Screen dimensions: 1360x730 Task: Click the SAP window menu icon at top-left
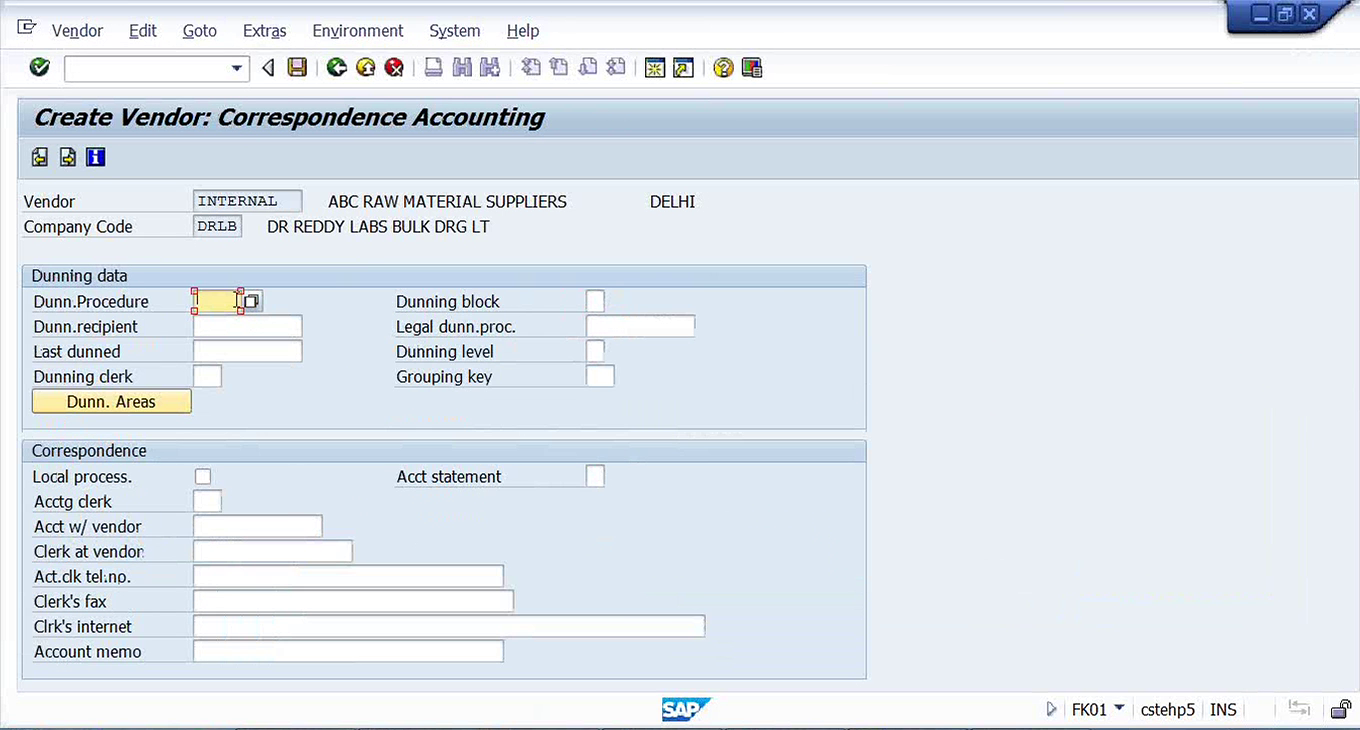27,28
